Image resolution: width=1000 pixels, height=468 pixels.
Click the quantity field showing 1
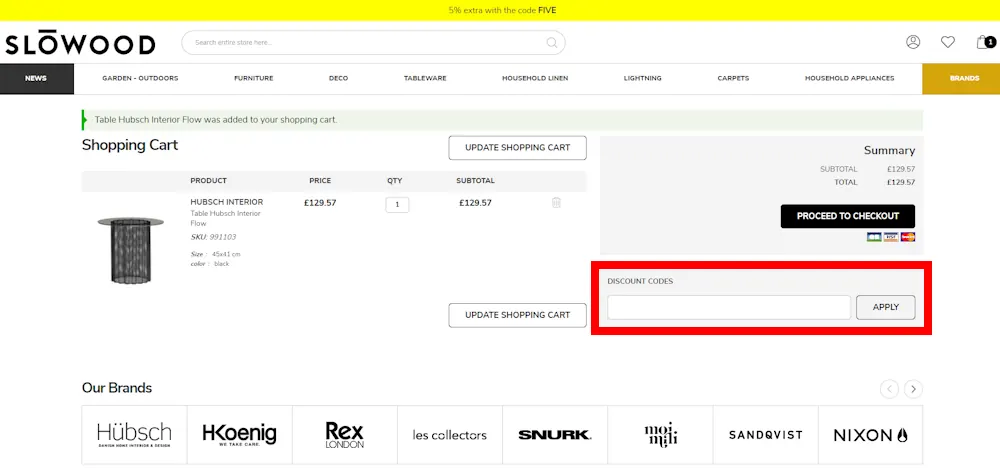click(x=397, y=205)
